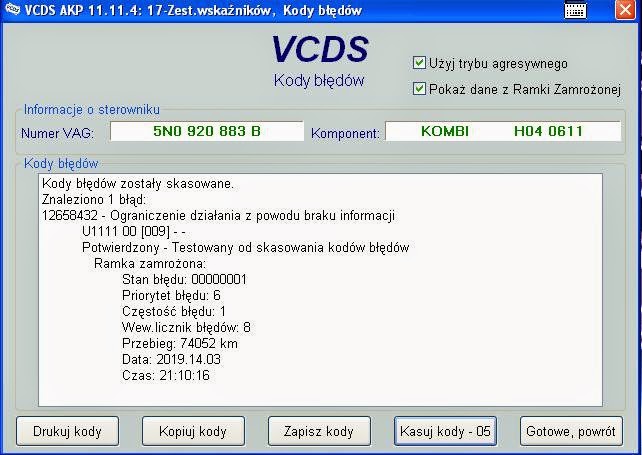Click the large 'VCDS' logo heading
Viewport: 642px width, 455px height.
pos(320,49)
